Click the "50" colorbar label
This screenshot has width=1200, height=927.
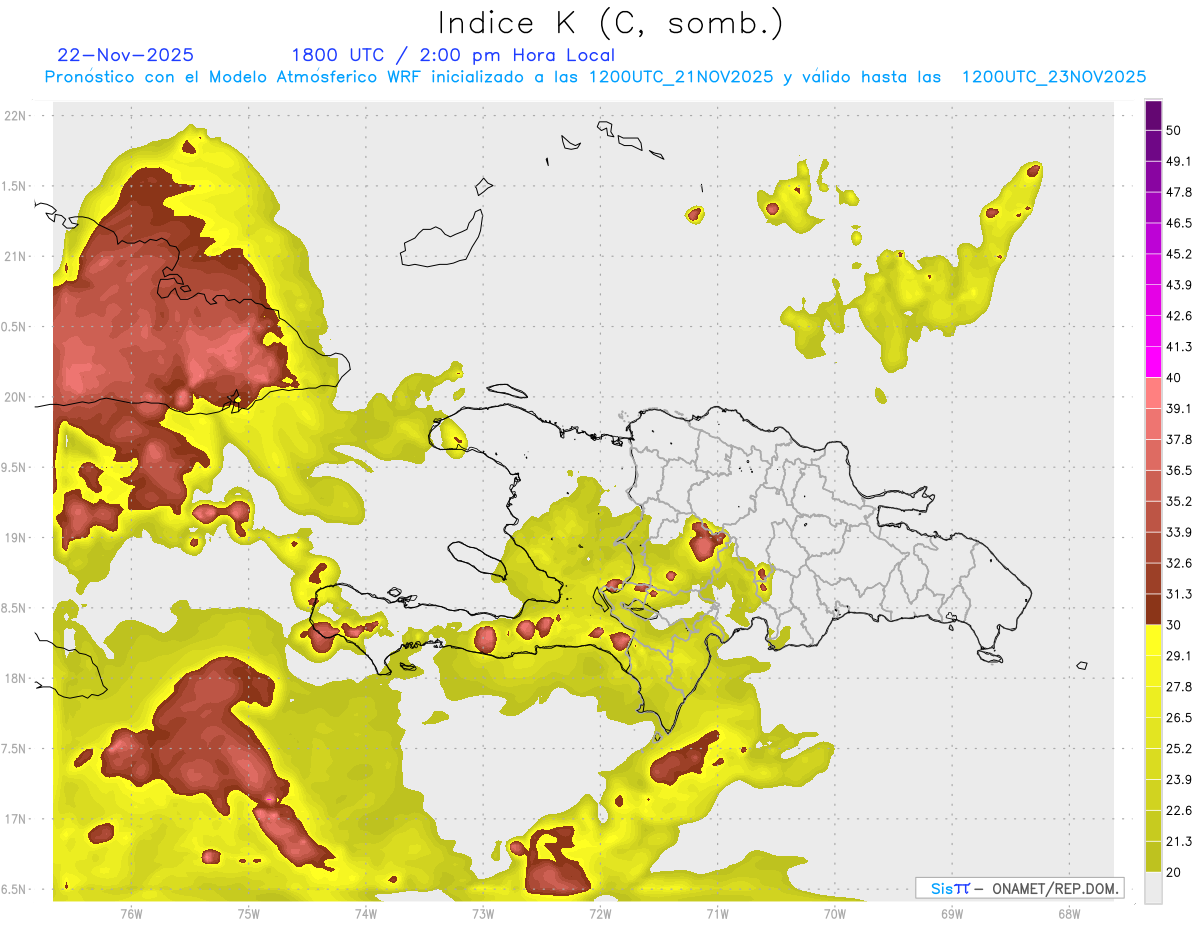coord(1174,130)
